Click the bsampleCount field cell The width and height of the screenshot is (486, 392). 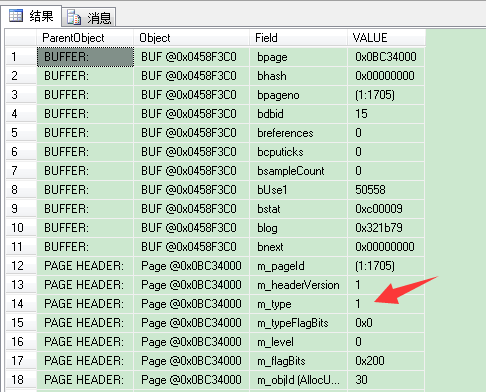298,171
